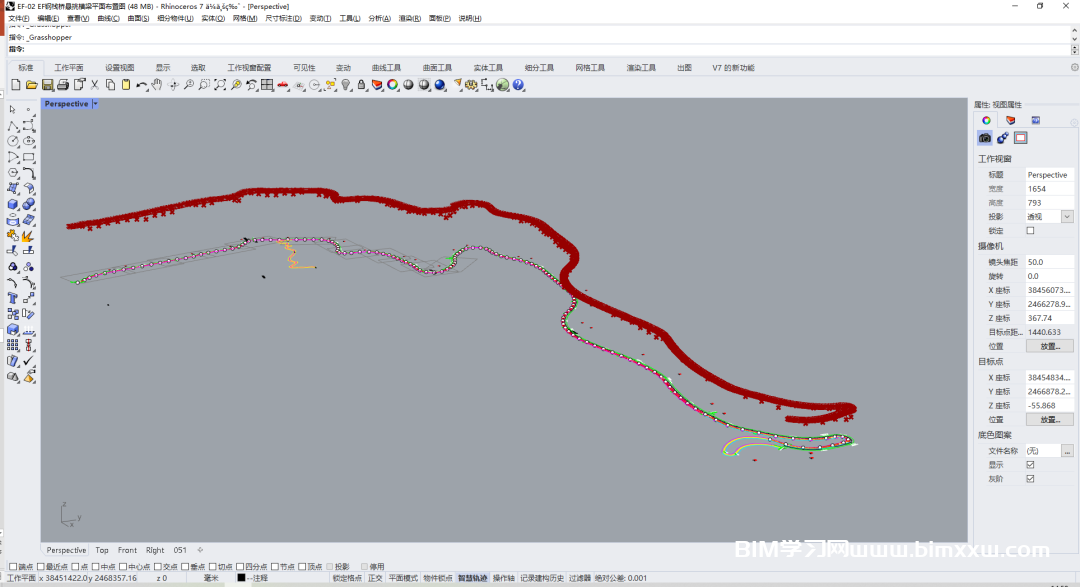Click the Save file icon in toolbar
The height and width of the screenshot is (587, 1080).
47,85
